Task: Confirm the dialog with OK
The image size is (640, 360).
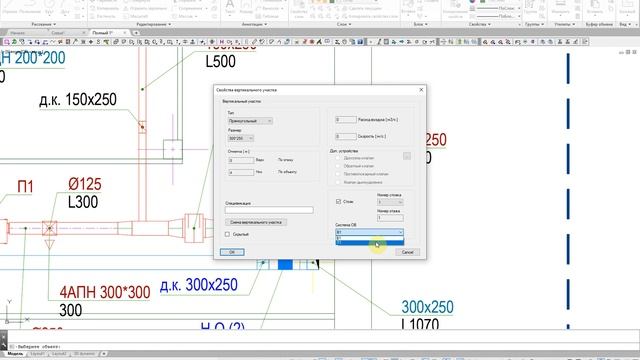Action: point(232,252)
